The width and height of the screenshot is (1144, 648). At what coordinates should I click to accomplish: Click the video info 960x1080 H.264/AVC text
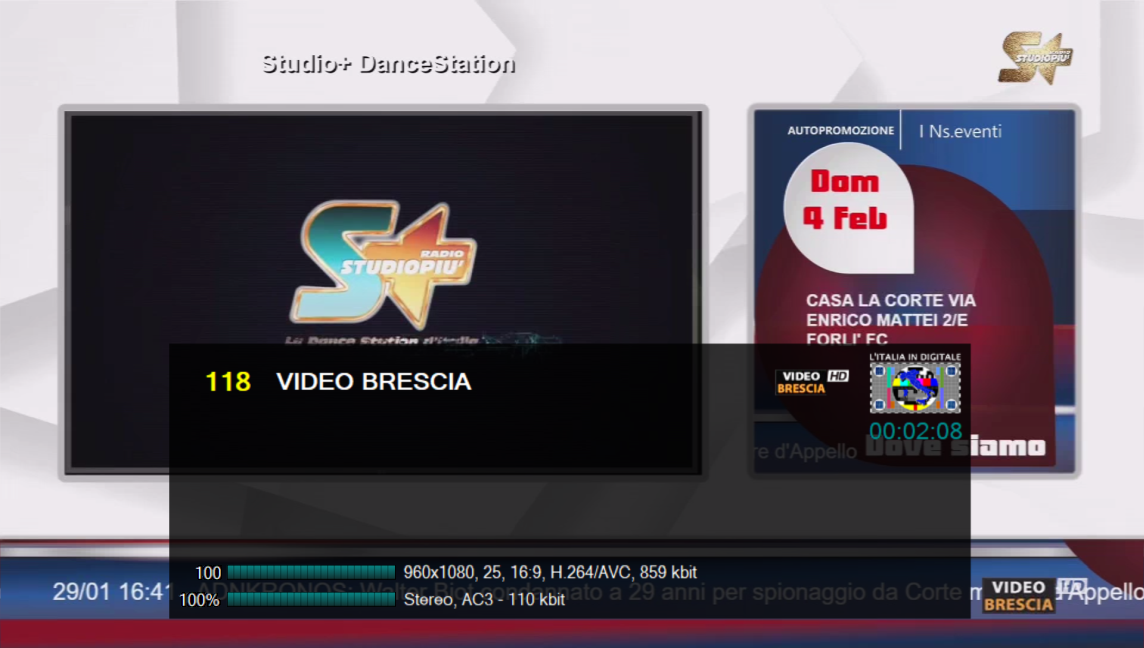point(550,572)
